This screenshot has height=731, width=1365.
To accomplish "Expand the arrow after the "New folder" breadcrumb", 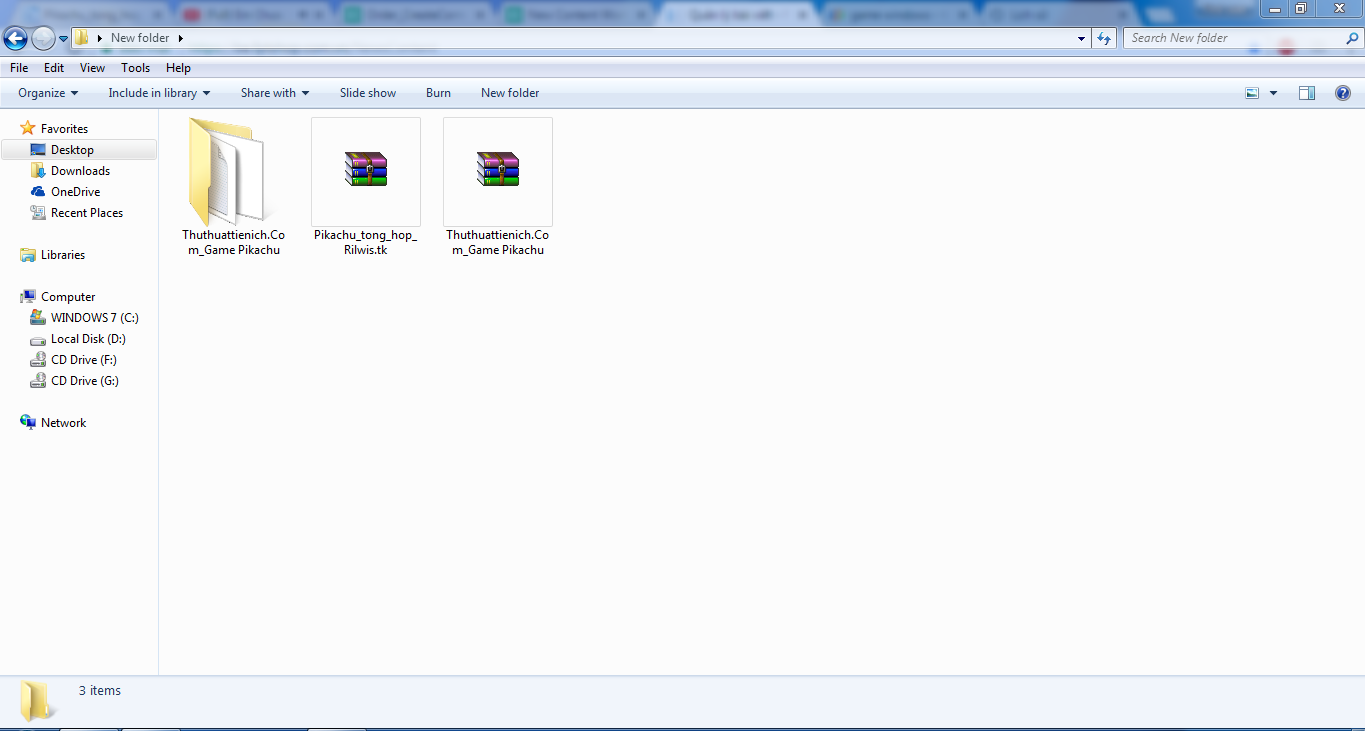I will [x=180, y=38].
